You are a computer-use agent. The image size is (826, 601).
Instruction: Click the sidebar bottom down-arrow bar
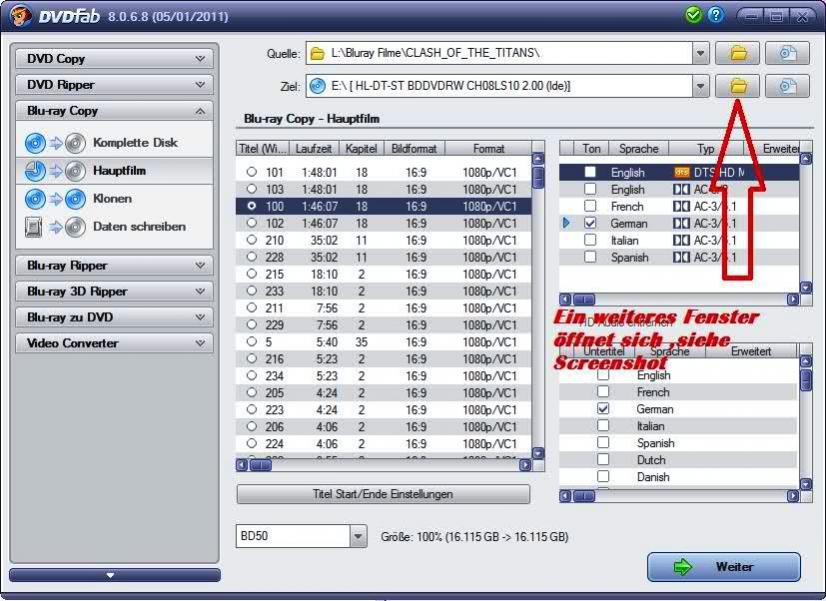(114, 575)
